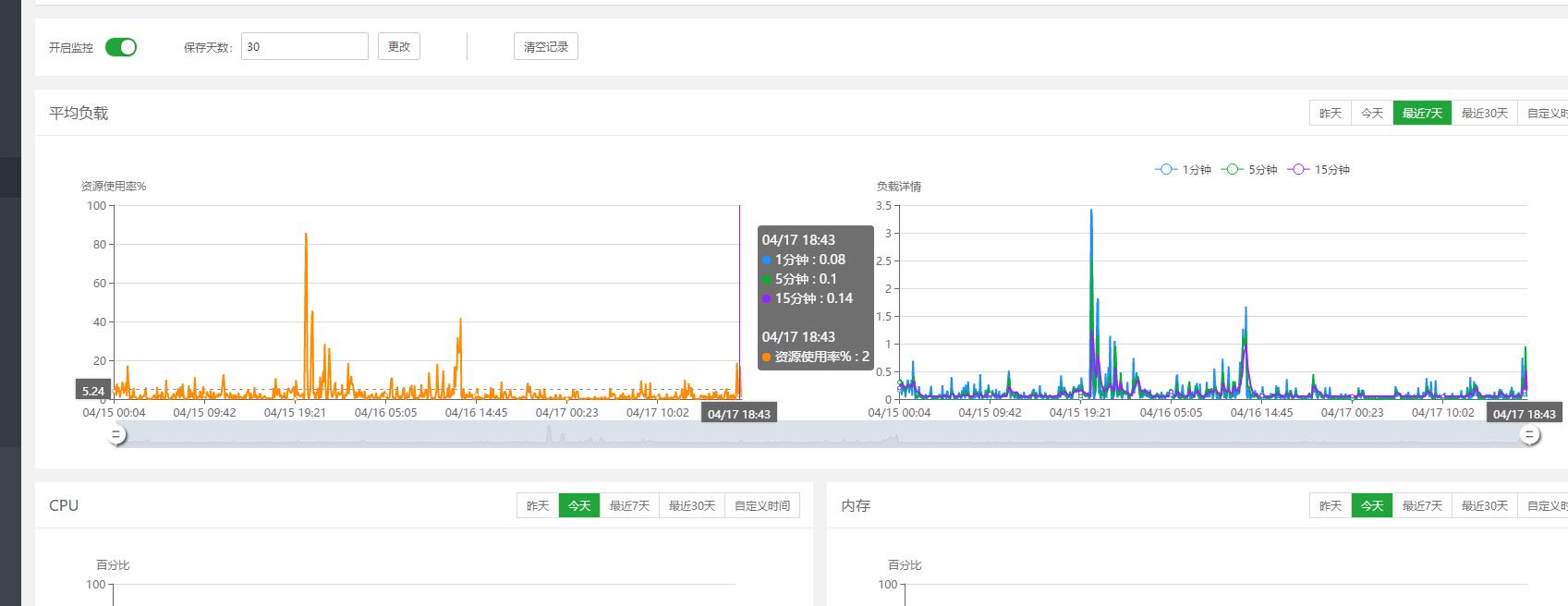Switch 内存 panel to 最近30天
Screen dimensions: 1568x606
(1484, 506)
